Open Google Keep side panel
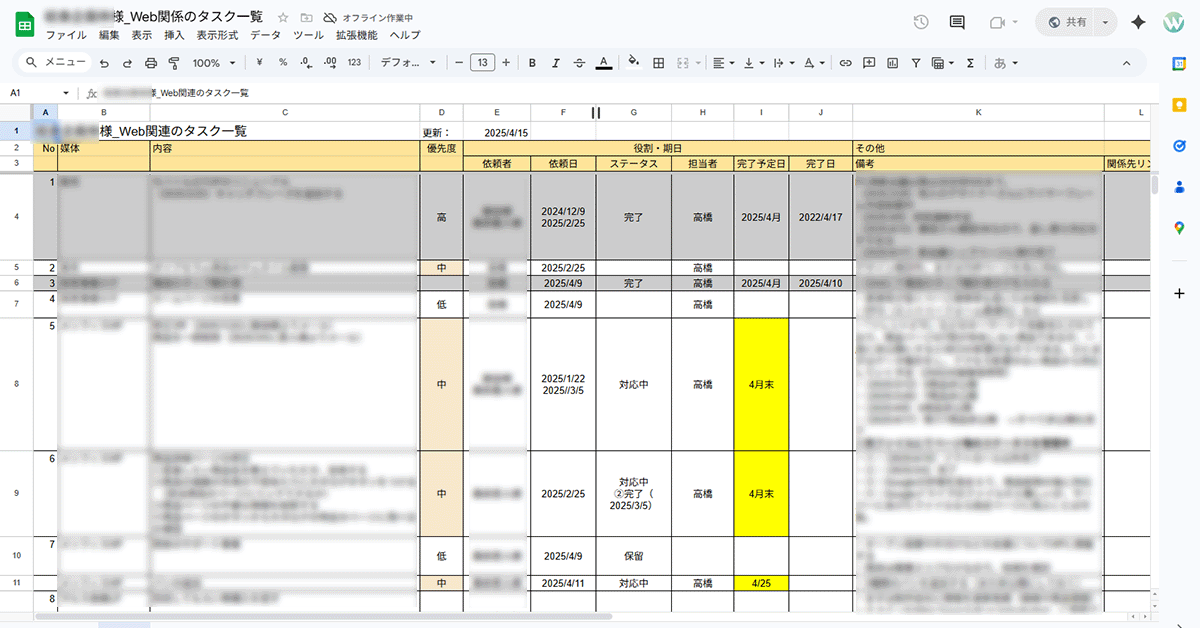This screenshot has height=628, width=1200. pyautogui.click(x=1179, y=104)
